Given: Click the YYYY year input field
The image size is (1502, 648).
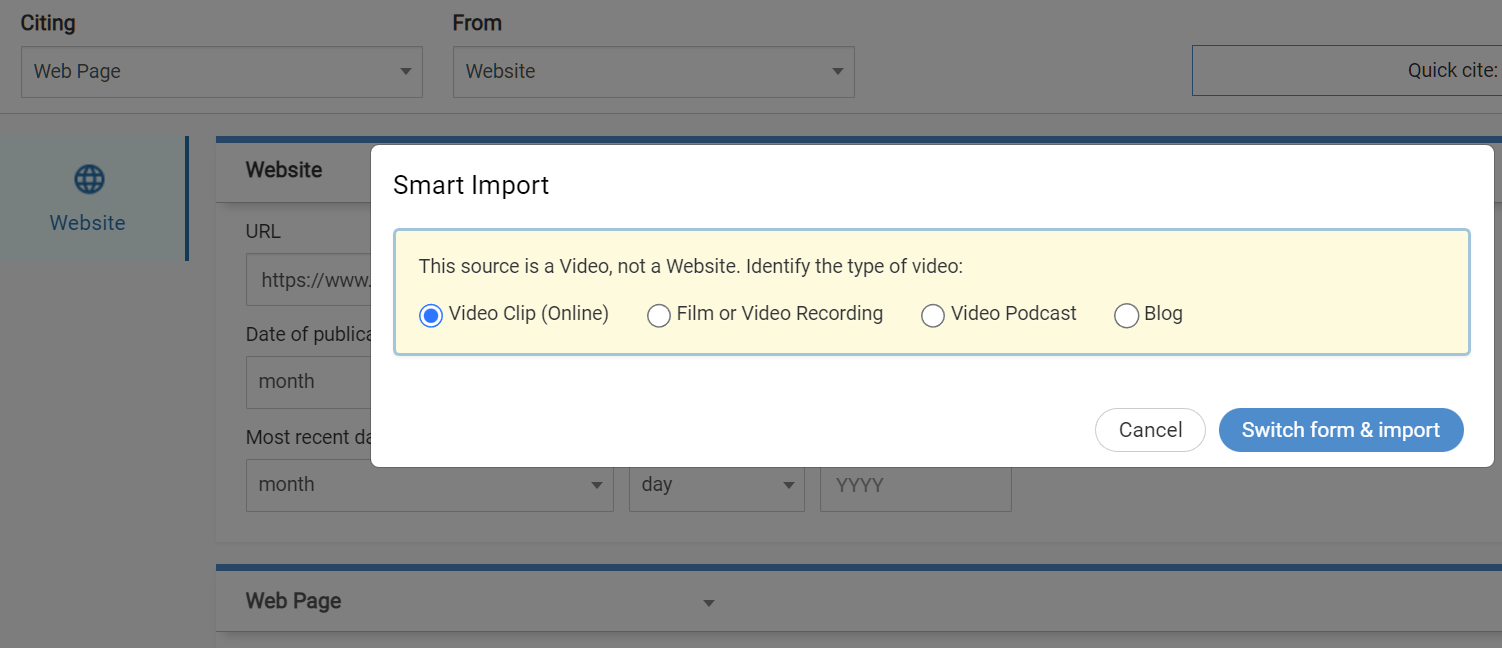Looking at the screenshot, I should [x=915, y=485].
